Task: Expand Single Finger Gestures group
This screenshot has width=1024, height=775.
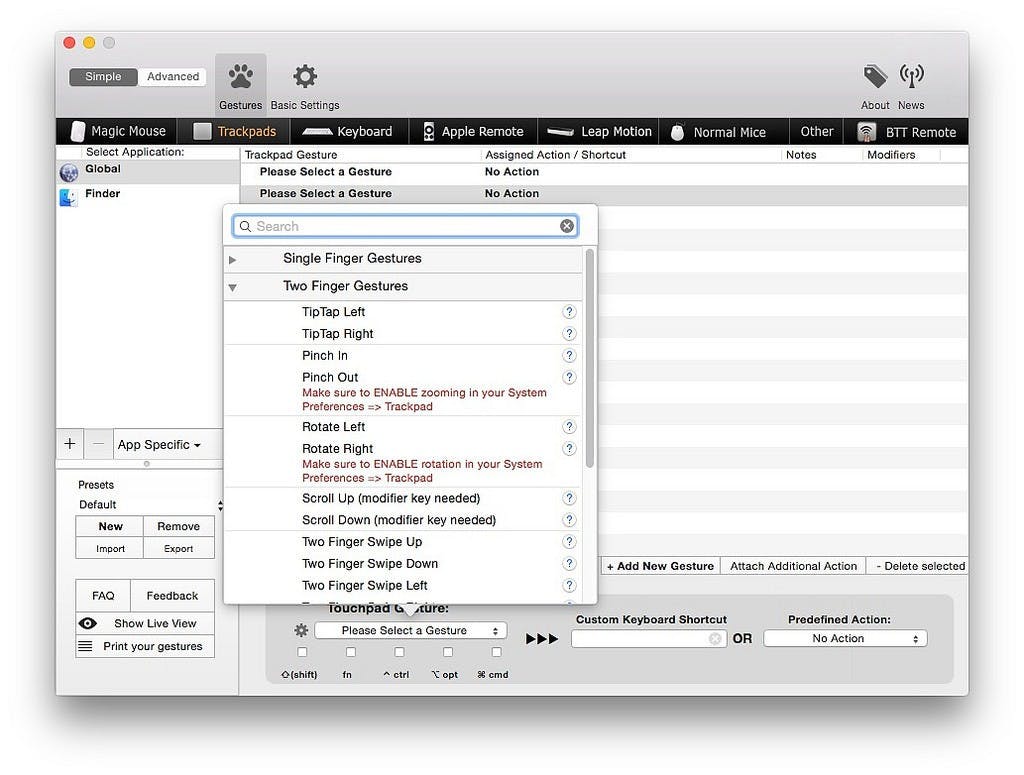Action: pyautogui.click(x=232, y=260)
